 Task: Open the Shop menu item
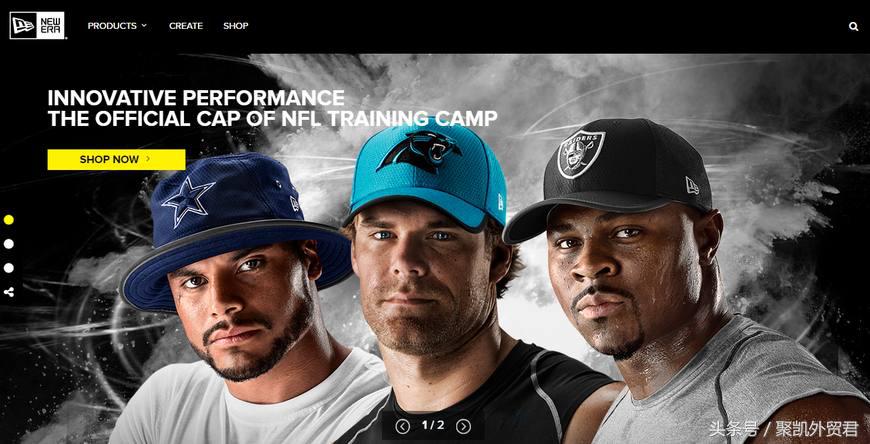pyautogui.click(x=236, y=26)
